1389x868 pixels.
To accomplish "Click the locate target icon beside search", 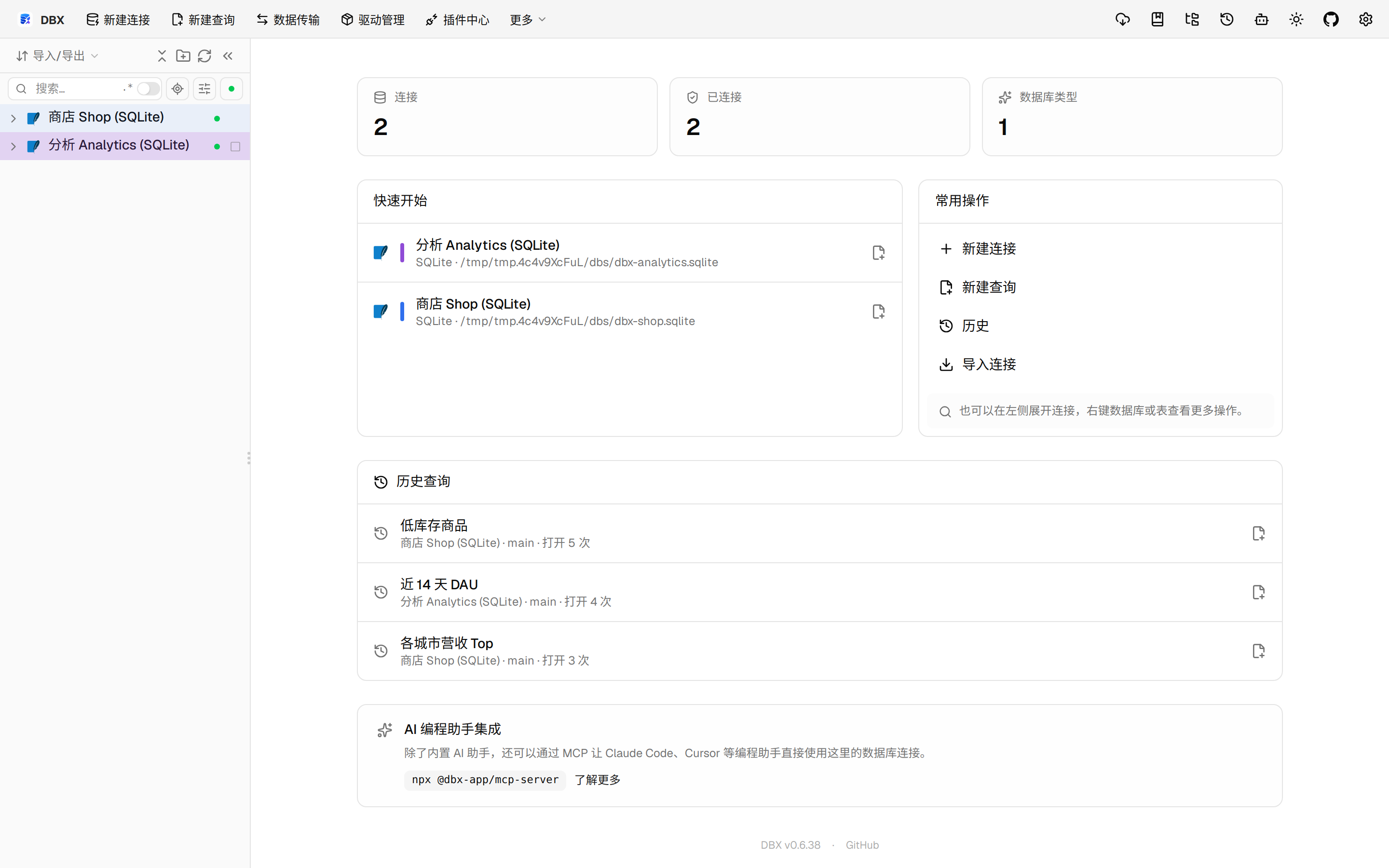I will click(177, 88).
